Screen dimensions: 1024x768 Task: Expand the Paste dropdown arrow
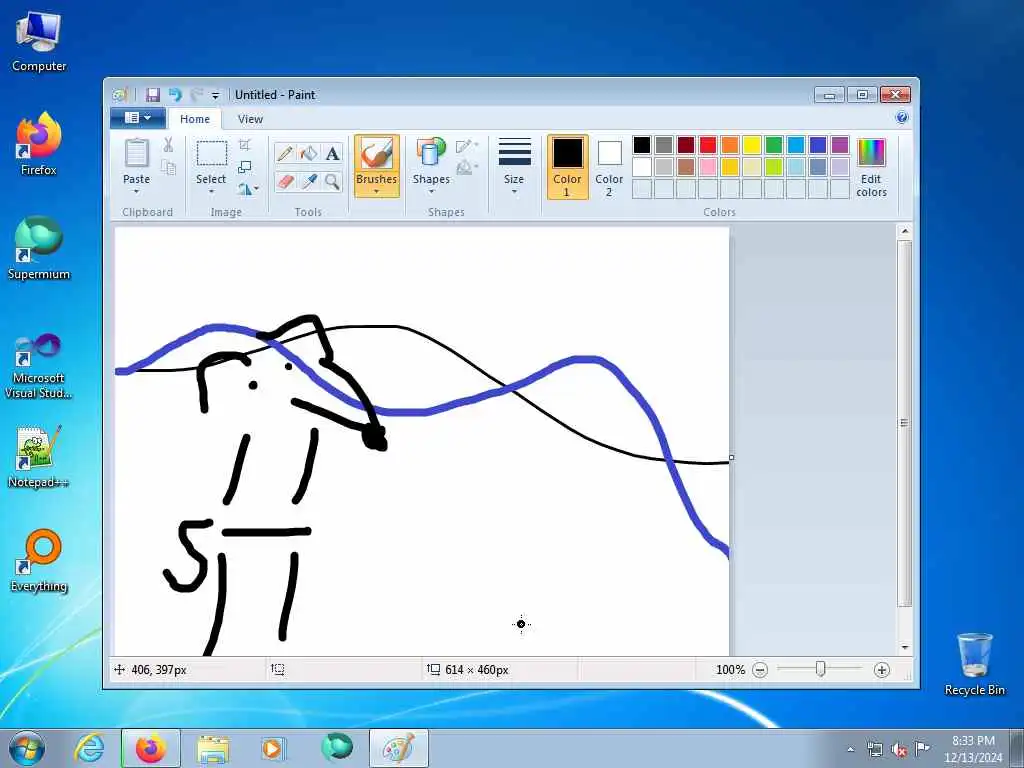(136, 191)
